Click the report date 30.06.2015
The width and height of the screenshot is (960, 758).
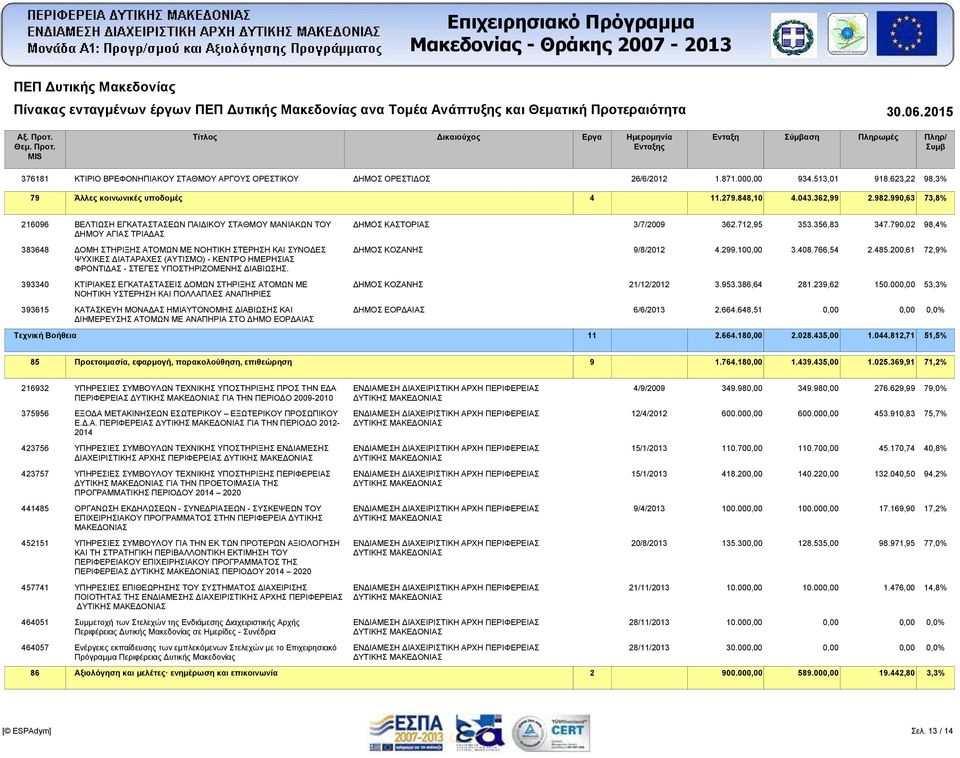920,111
